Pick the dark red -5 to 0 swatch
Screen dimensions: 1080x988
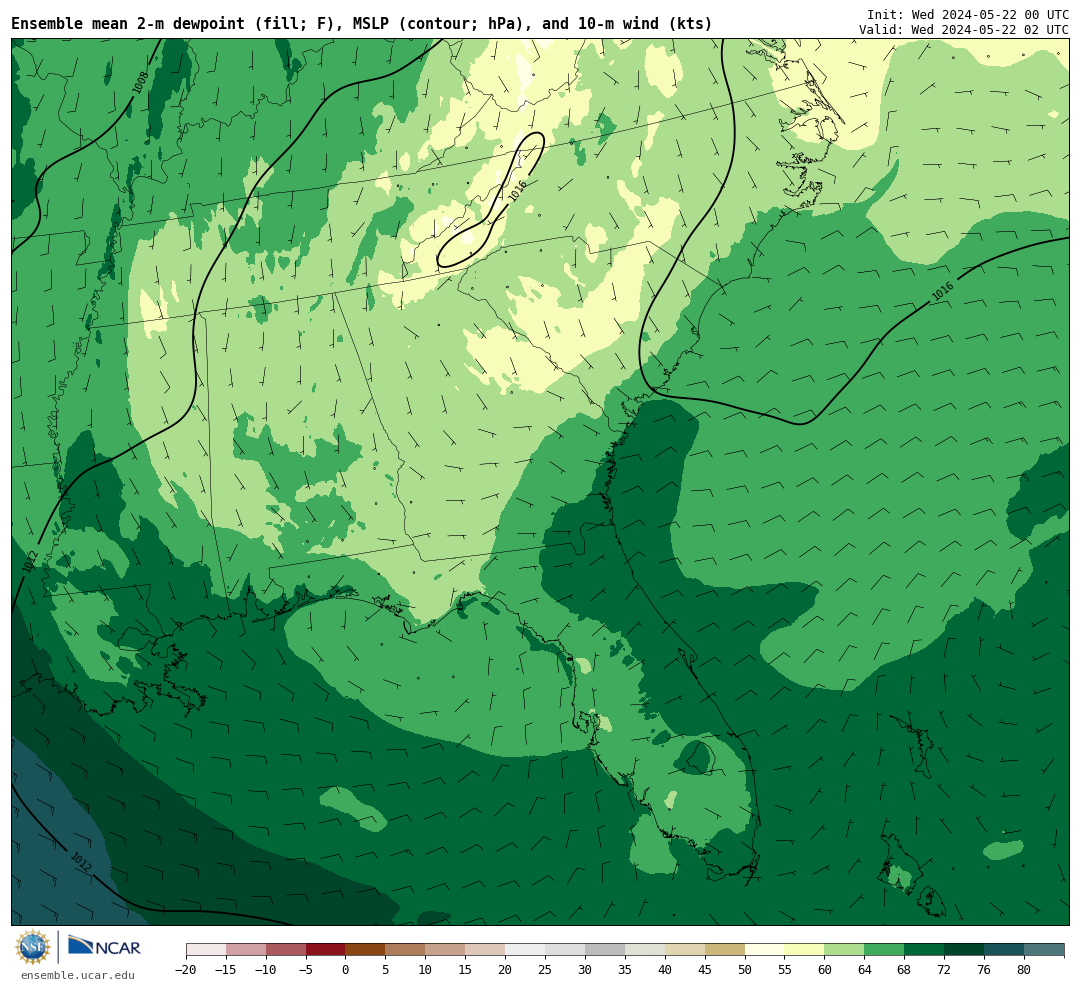pos(325,950)
